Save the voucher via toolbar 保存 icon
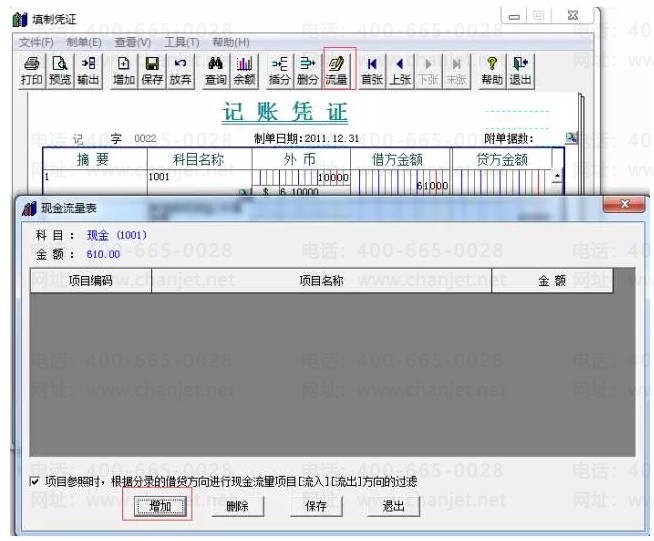654x541 pixels. [152, 71]
